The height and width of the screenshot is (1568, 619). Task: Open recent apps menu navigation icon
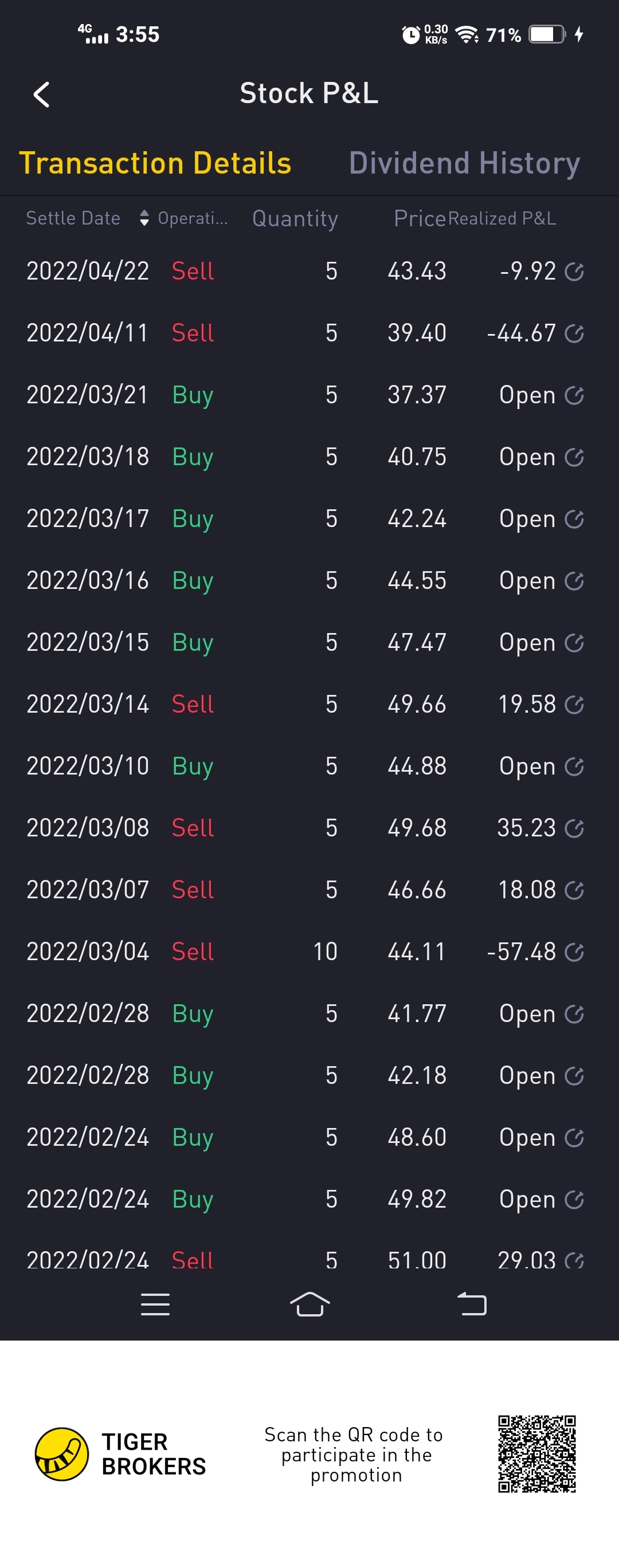(x=155, y=1304)
